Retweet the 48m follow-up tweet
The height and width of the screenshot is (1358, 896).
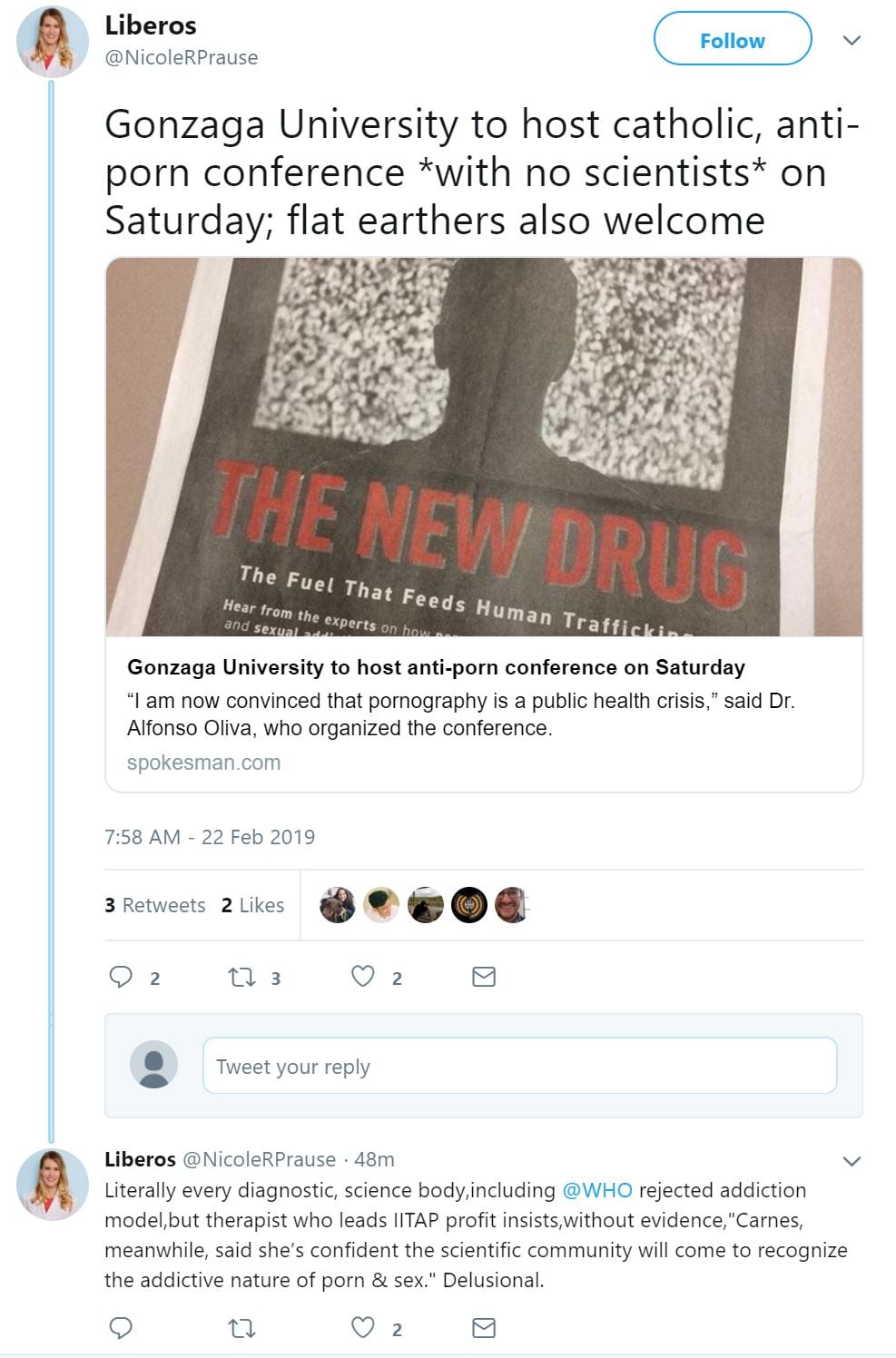coord(241,1329)
